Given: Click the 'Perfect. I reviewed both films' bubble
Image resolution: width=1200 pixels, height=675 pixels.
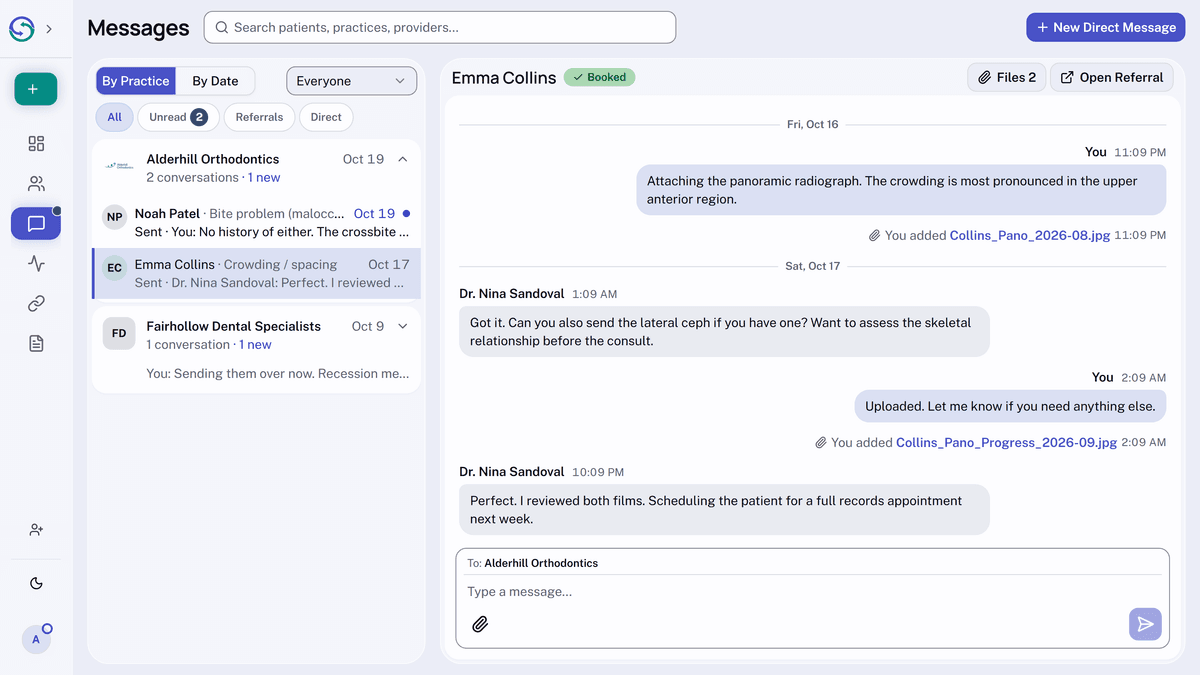Looking at the screenshot, I should [724, 510].
